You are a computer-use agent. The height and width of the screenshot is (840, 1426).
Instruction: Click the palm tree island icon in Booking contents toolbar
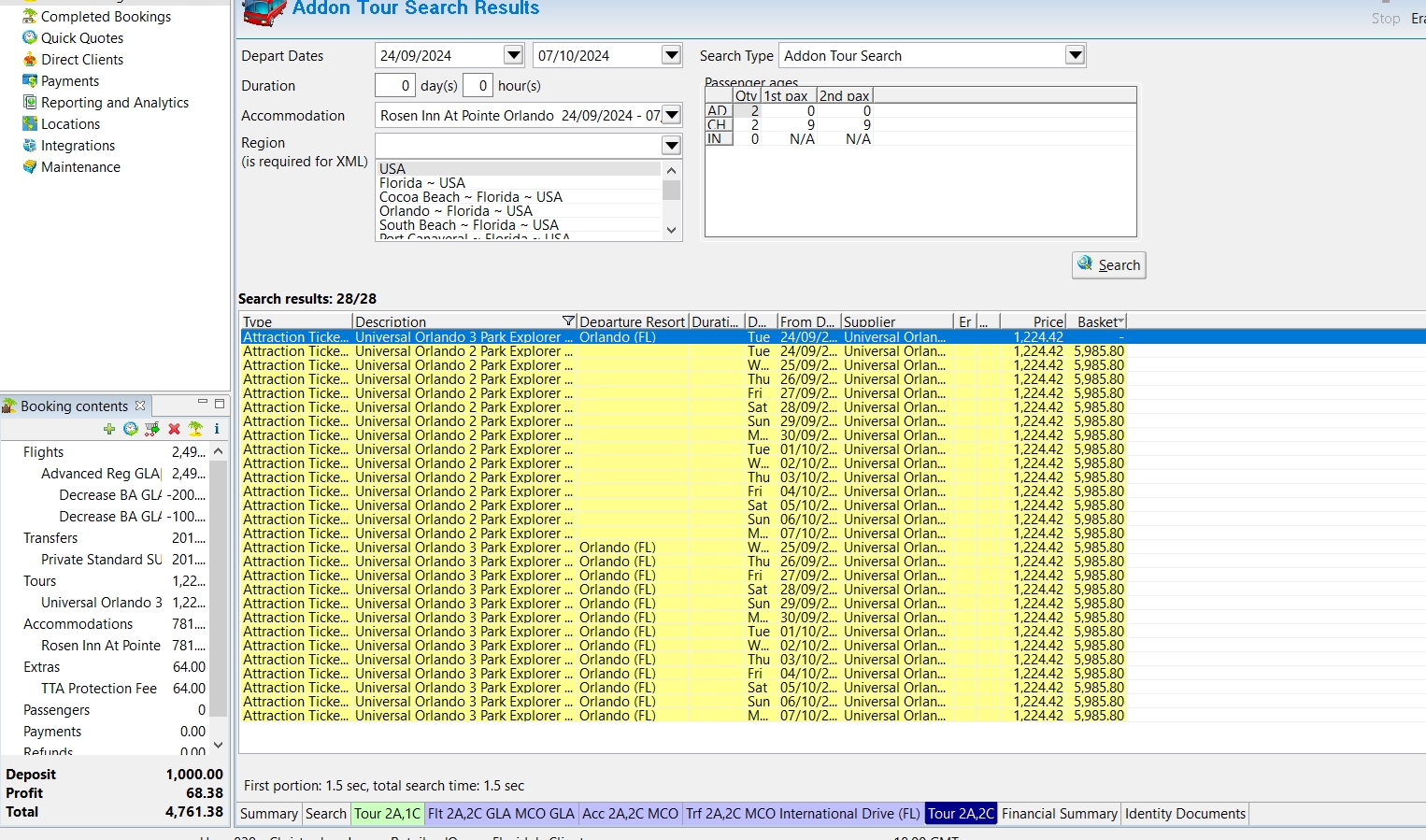point(195,429)
